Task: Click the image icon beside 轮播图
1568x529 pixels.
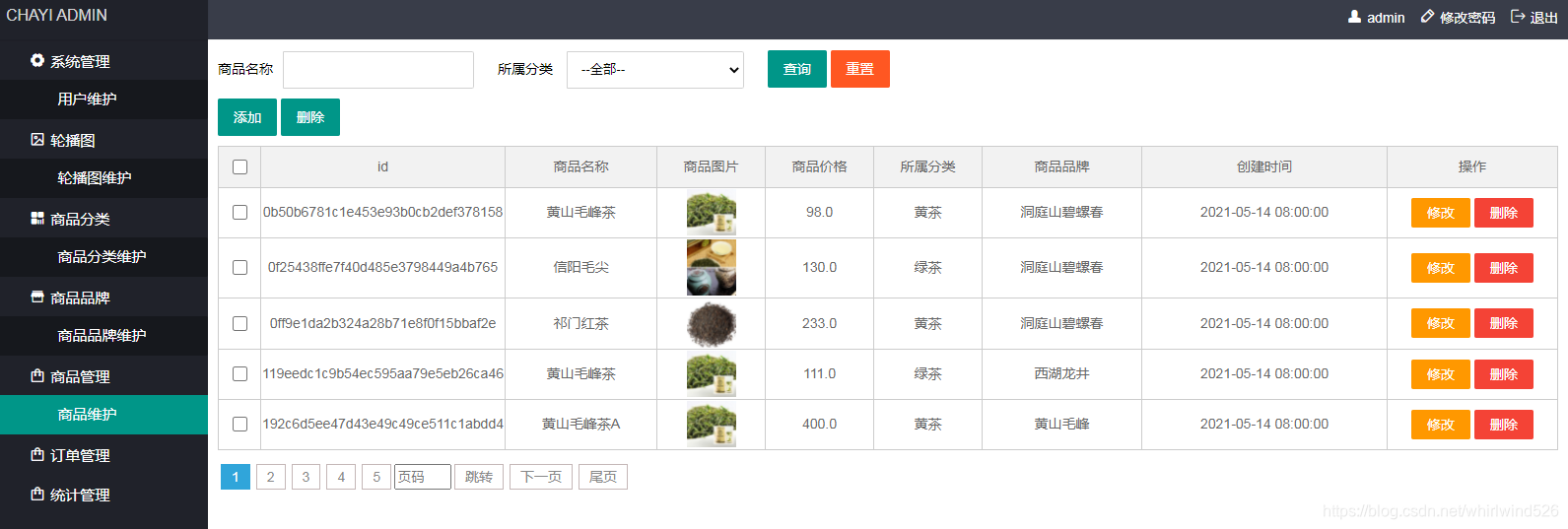Action: (37, 140)
